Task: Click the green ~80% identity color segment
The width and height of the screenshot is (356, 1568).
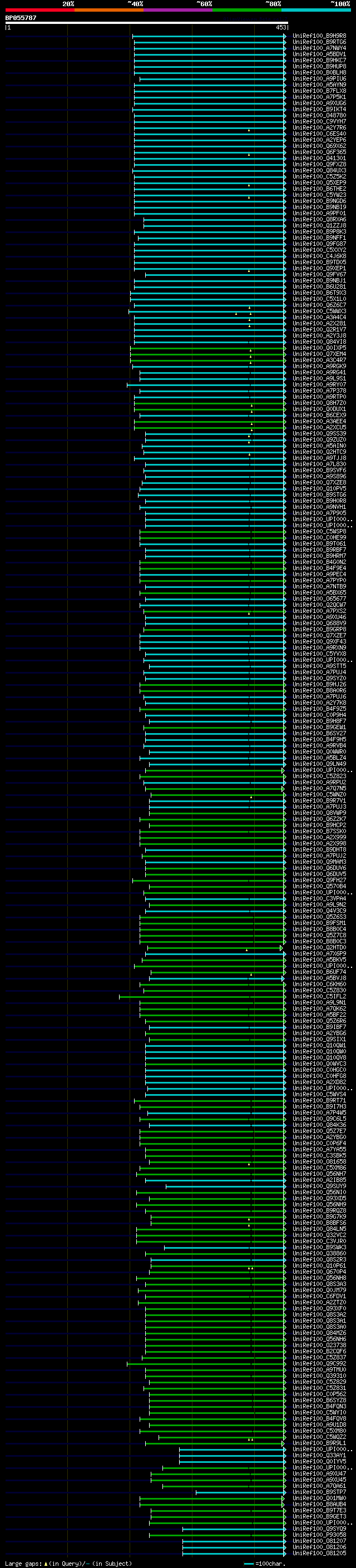Action: (247, 10)
